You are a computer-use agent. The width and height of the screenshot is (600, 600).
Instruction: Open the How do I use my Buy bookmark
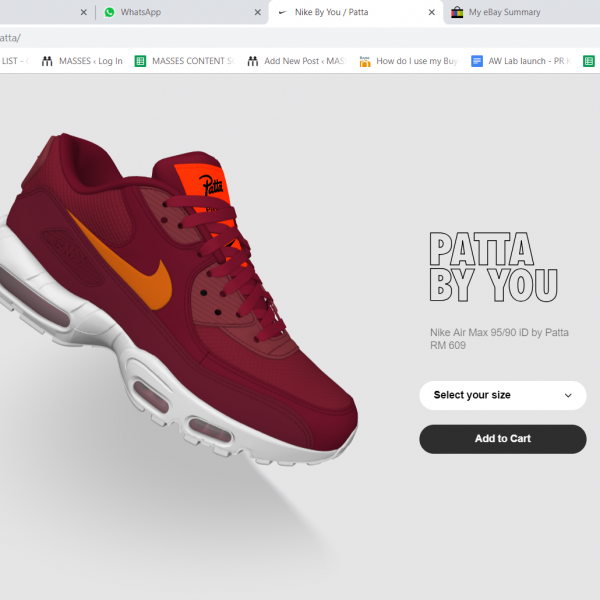[x=408, y=61]
